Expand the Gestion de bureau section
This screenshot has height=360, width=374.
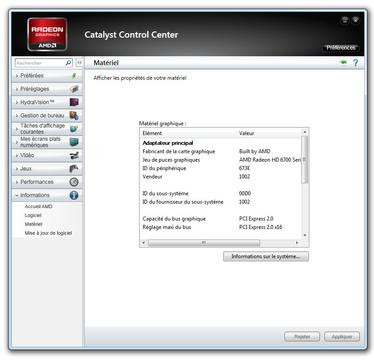point(47,115)
